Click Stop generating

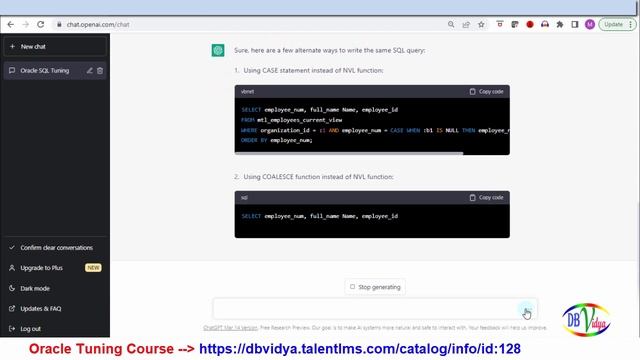(x=375, y=287)
